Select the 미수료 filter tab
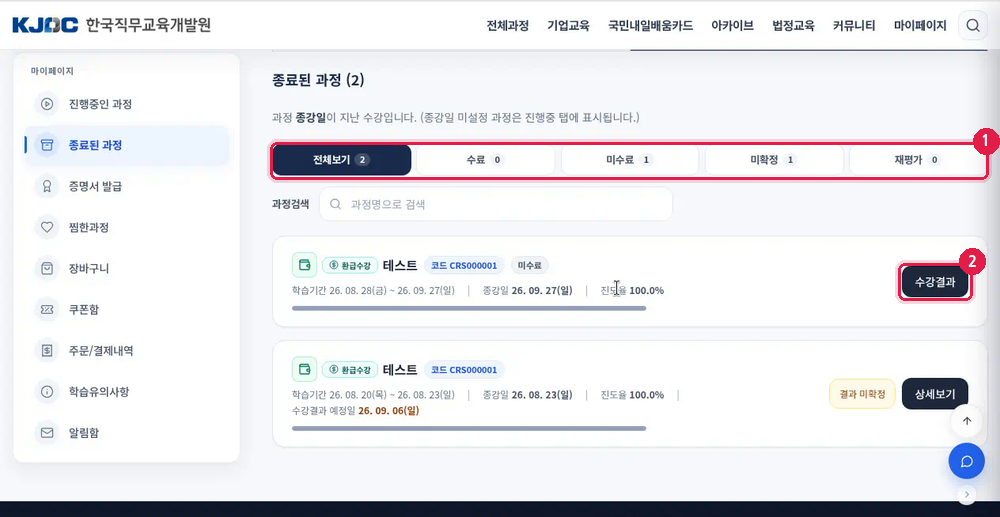This screenshot has width=1000, height=517. [630, 160]
